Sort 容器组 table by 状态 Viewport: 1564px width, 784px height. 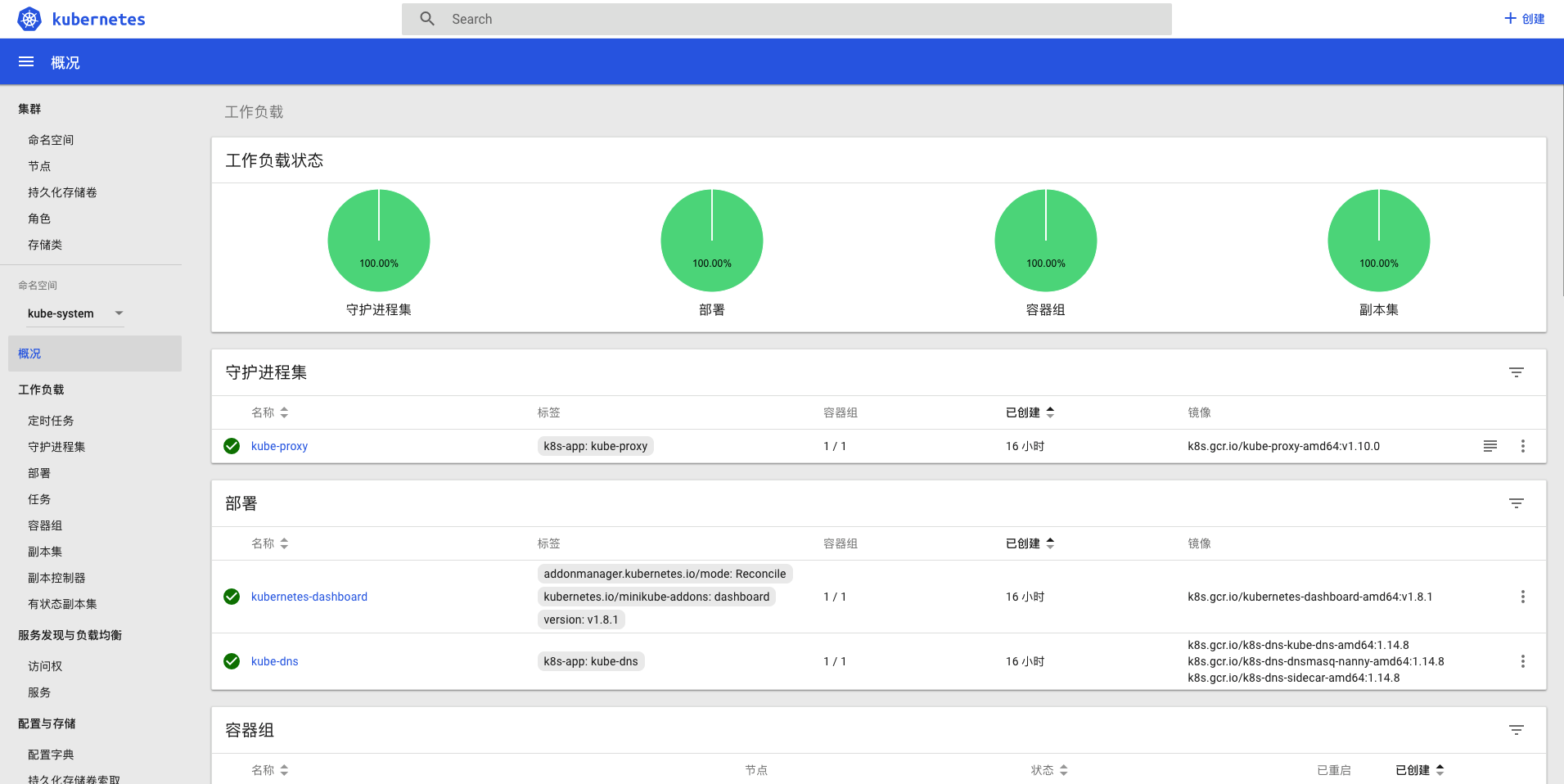[1049, 770]
